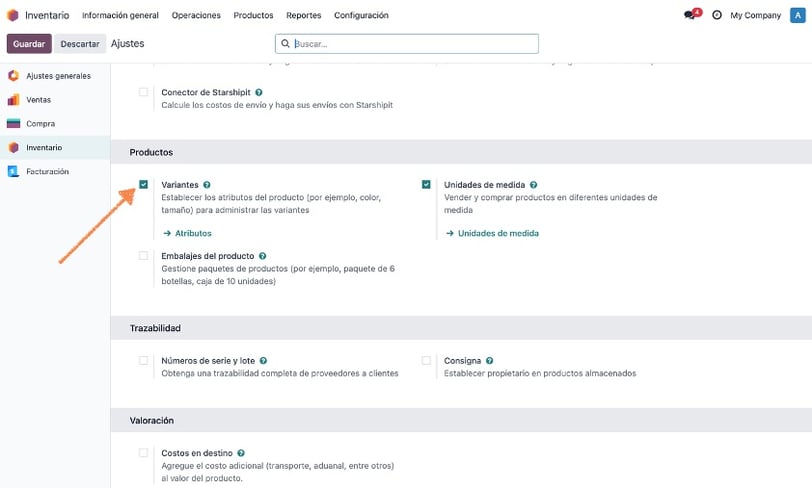
Task: Click the Consigna help question icon
Action: click(490, 360)
